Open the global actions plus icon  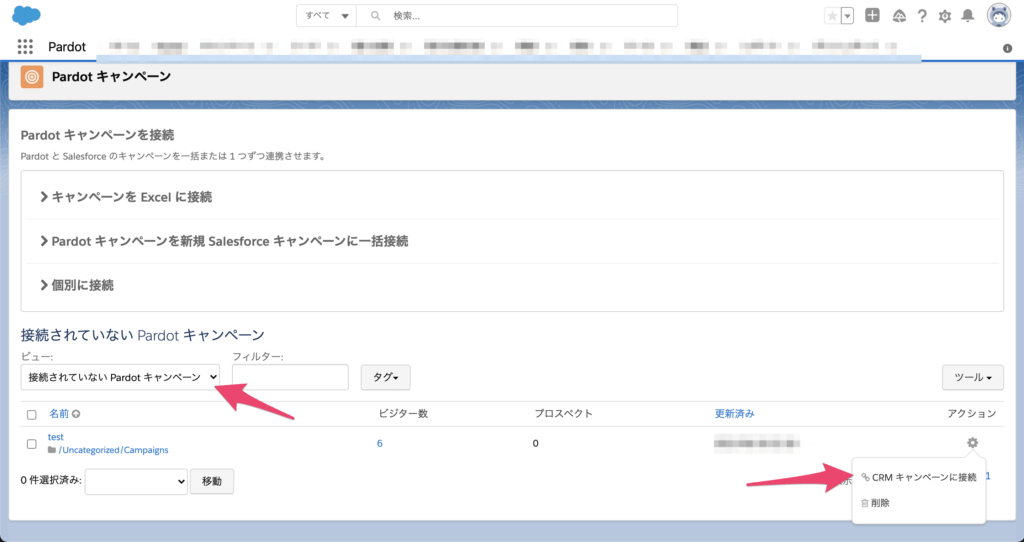point(872,16)
